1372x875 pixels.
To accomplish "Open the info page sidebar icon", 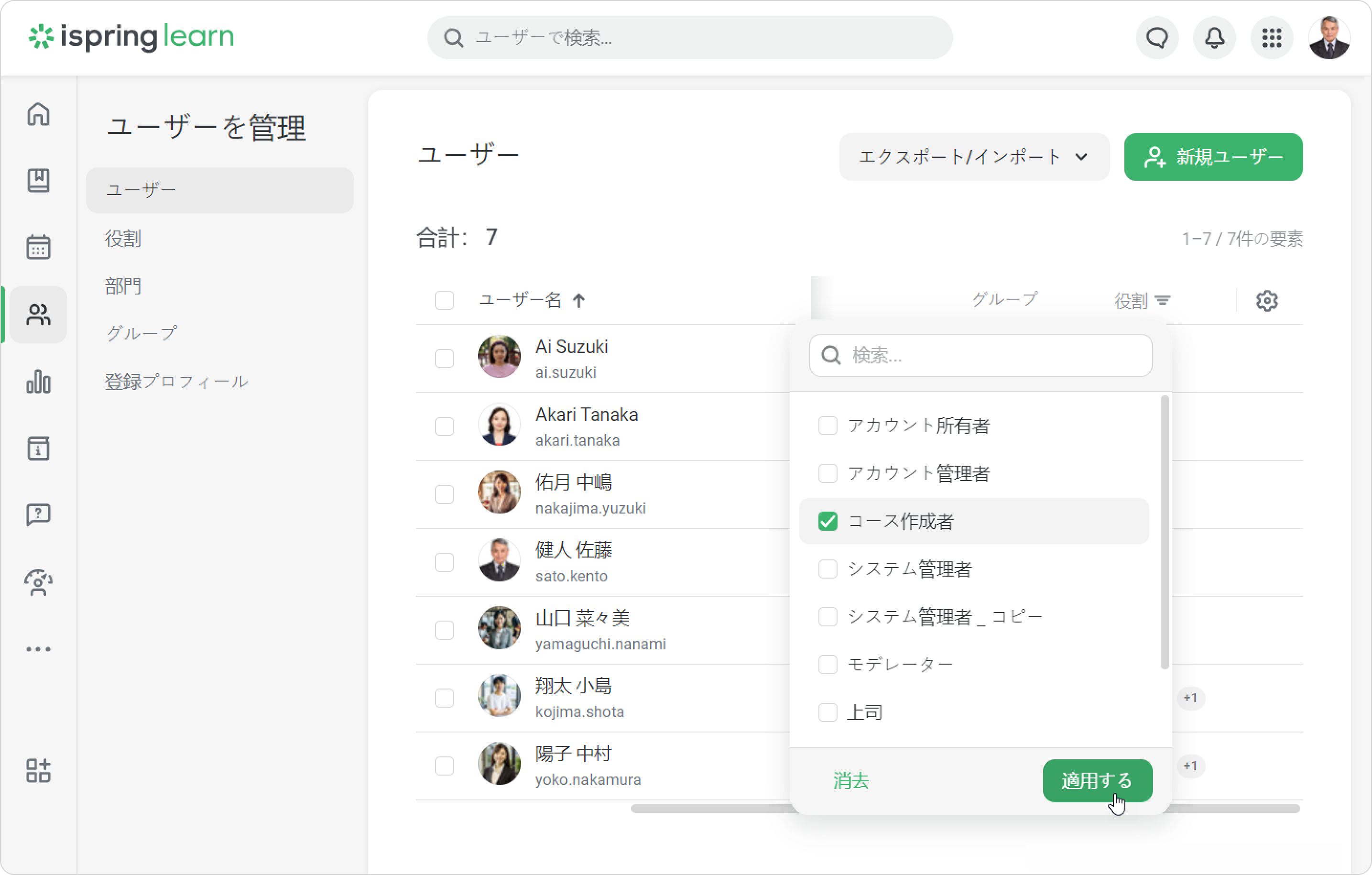I will tap(38, 448).
